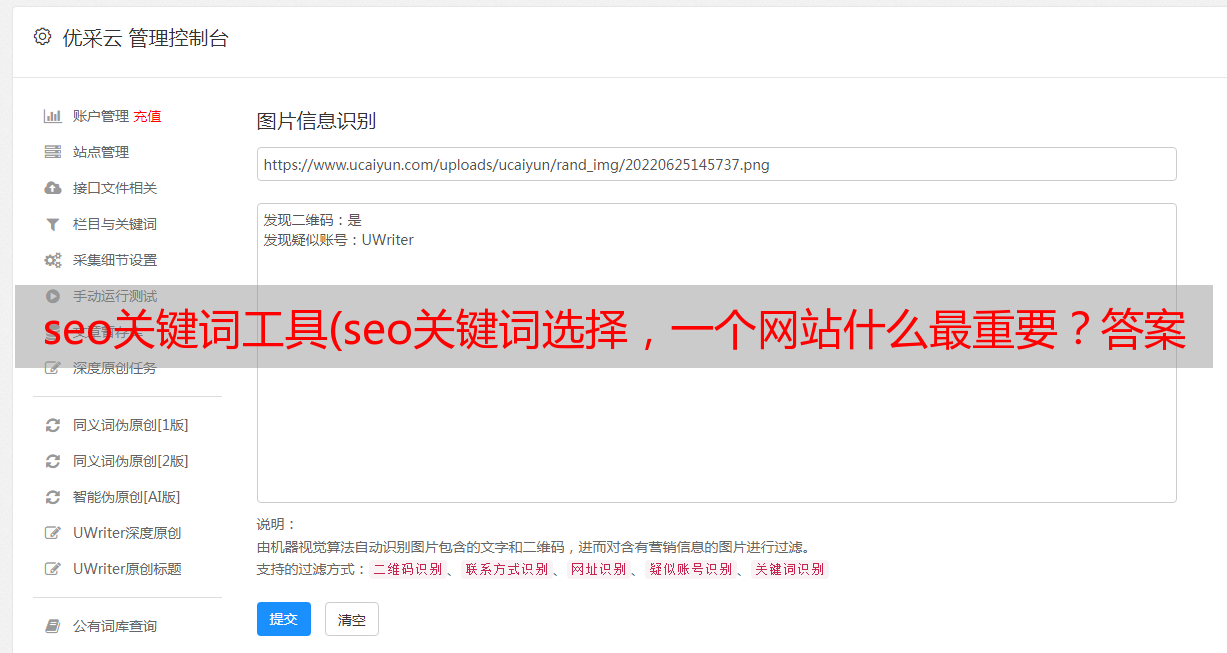Go to UWriter原创标题 page
This screenshot has height=653, width=1227.
coord(127,569)
